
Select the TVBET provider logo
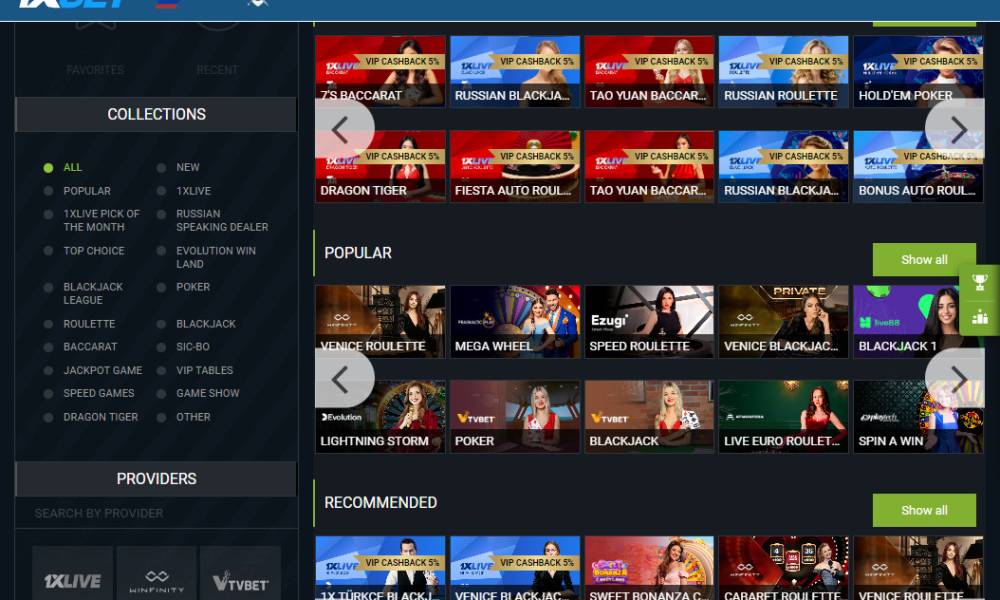[240, 578]
